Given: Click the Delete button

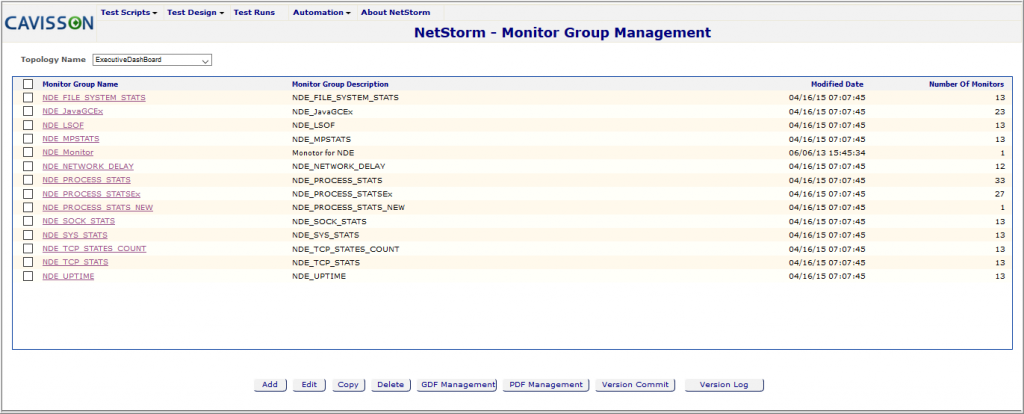Looking at the screenshot, I should point(391,385).
